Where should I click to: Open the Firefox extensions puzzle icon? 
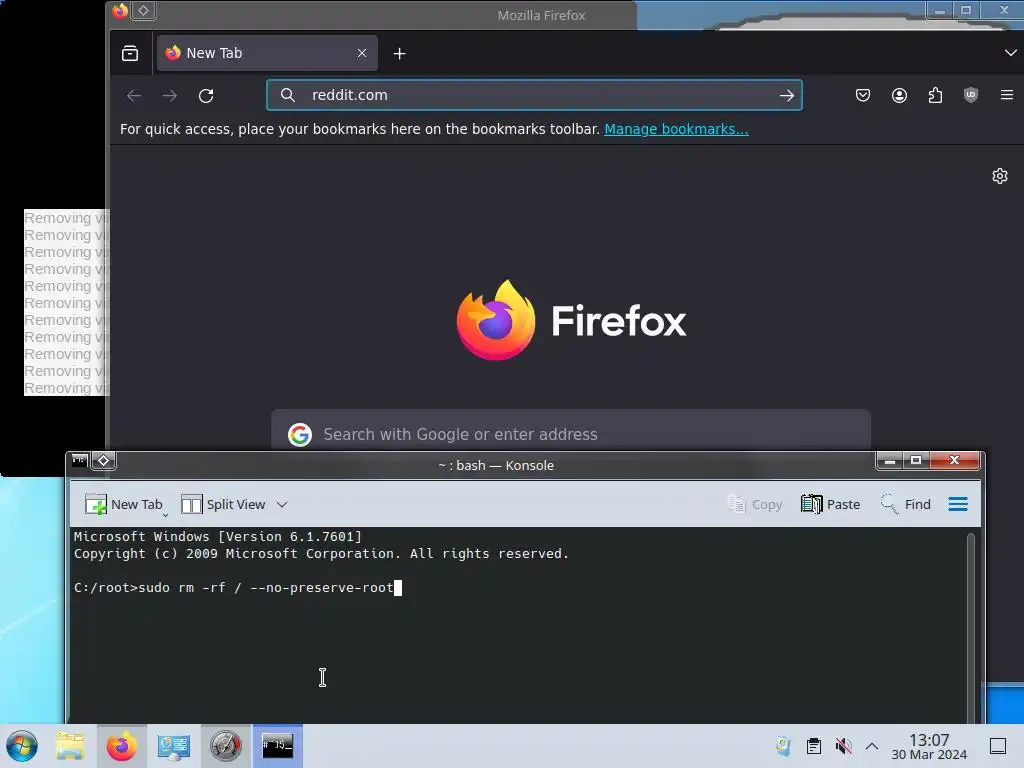[935, 95]
